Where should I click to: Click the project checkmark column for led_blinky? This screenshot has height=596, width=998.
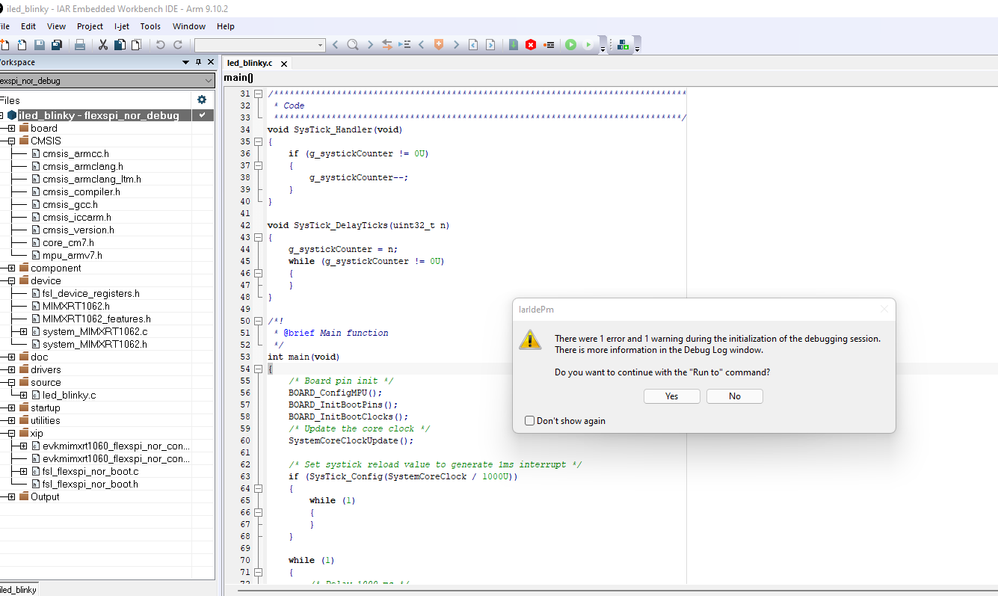coord(202,115)
